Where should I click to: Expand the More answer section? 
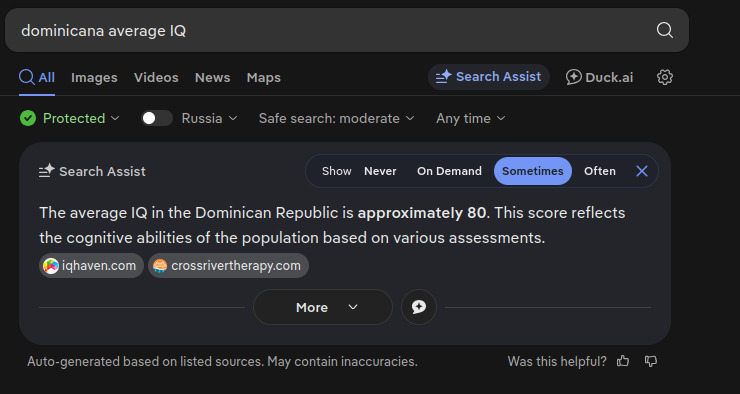click(x=323, y=307)
